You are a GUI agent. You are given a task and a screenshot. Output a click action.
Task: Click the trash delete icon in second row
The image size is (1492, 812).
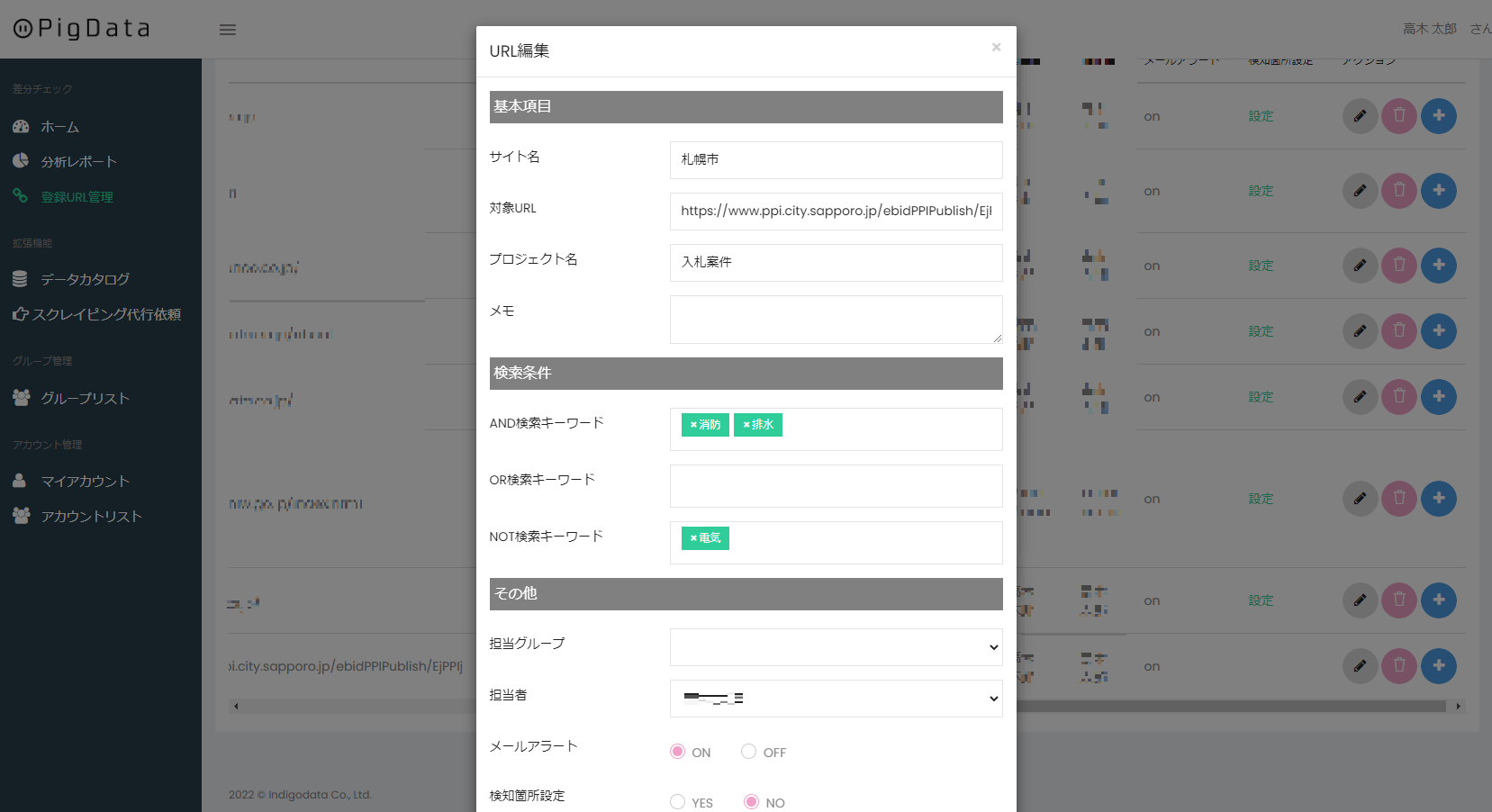pyautogui.click(x=1399, y=191)
